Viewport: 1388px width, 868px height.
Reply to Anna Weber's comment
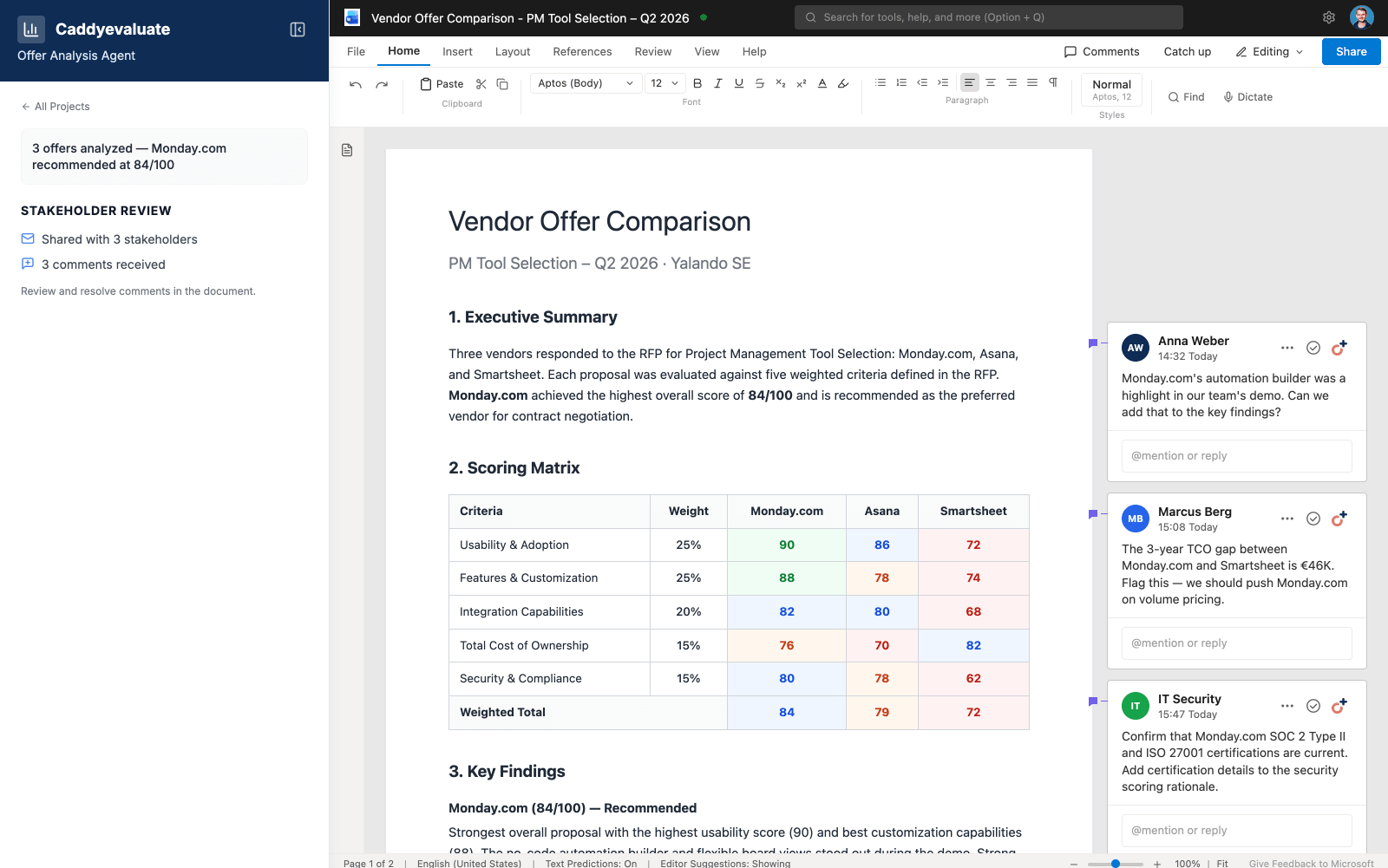point(1237,456)
